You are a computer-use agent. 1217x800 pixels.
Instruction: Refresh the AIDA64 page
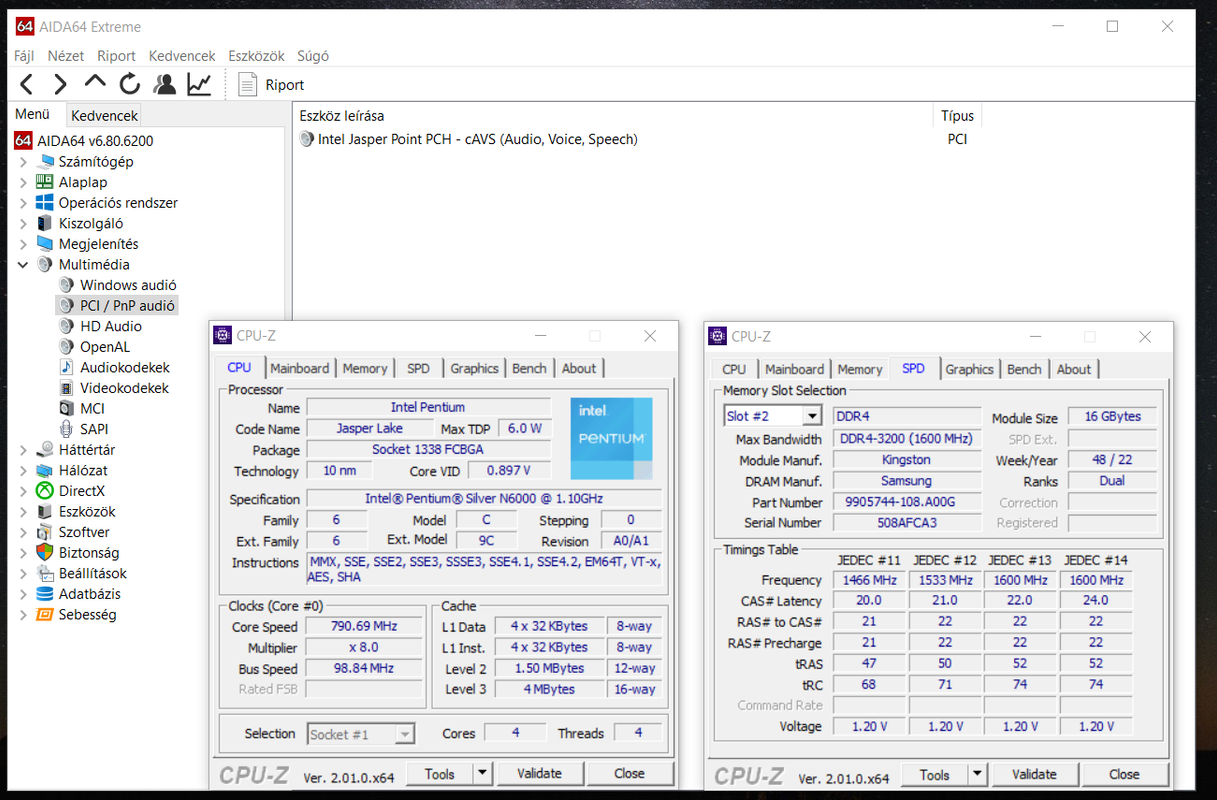[x=129, y=85]
